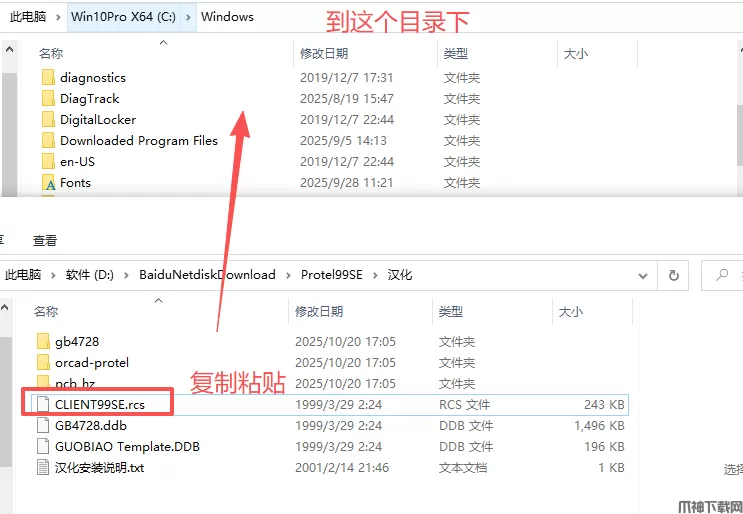Select the DiagTrack folder icon
The width and height of the screenshot is (743, 514).
(48, 99)
